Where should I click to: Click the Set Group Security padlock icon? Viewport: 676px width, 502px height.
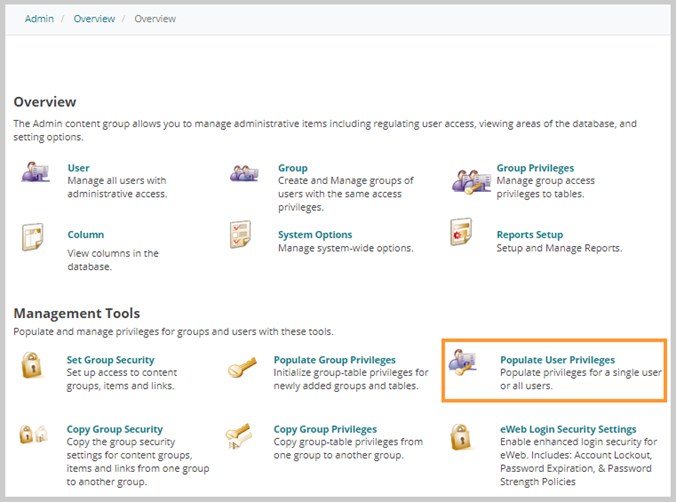coord(31,365)
